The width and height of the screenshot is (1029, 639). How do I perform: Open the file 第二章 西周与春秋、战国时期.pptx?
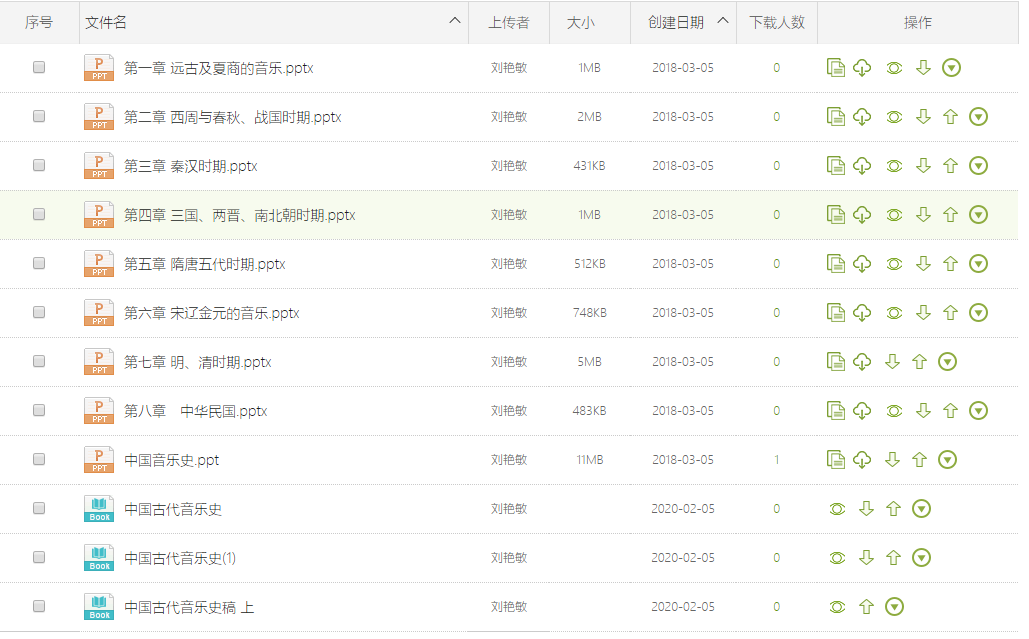(232, 117)
